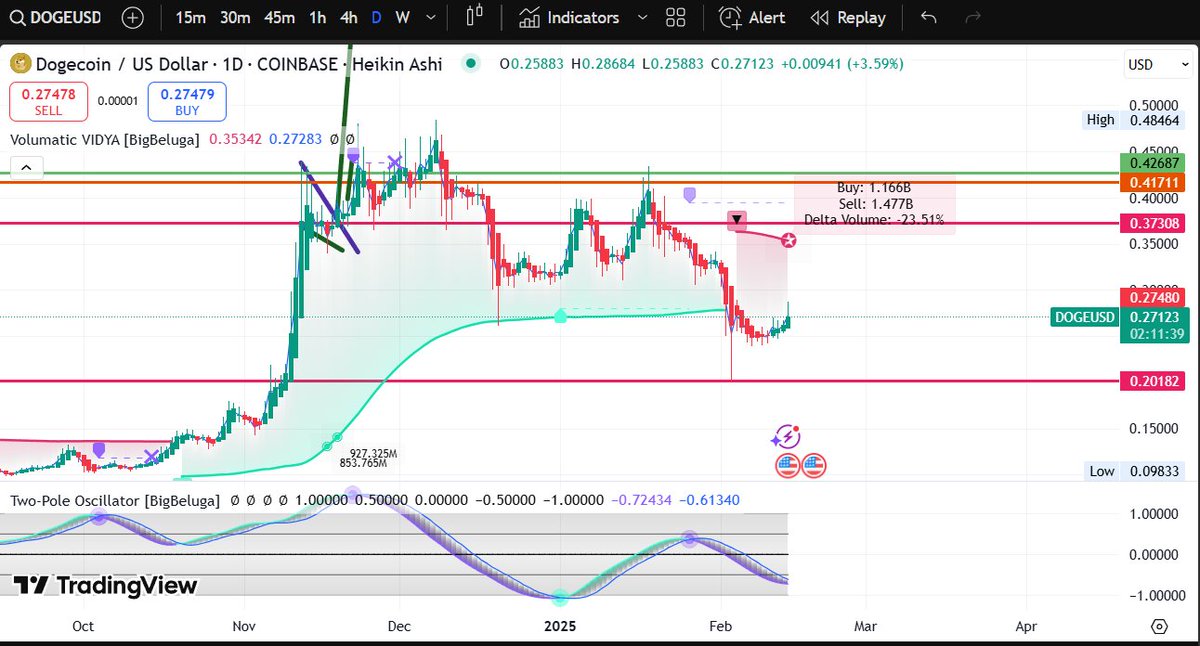Select the Volumatic VIDYA indicator legend
The height and width of the screenshot is (646, 1200).
click(106, 139)
